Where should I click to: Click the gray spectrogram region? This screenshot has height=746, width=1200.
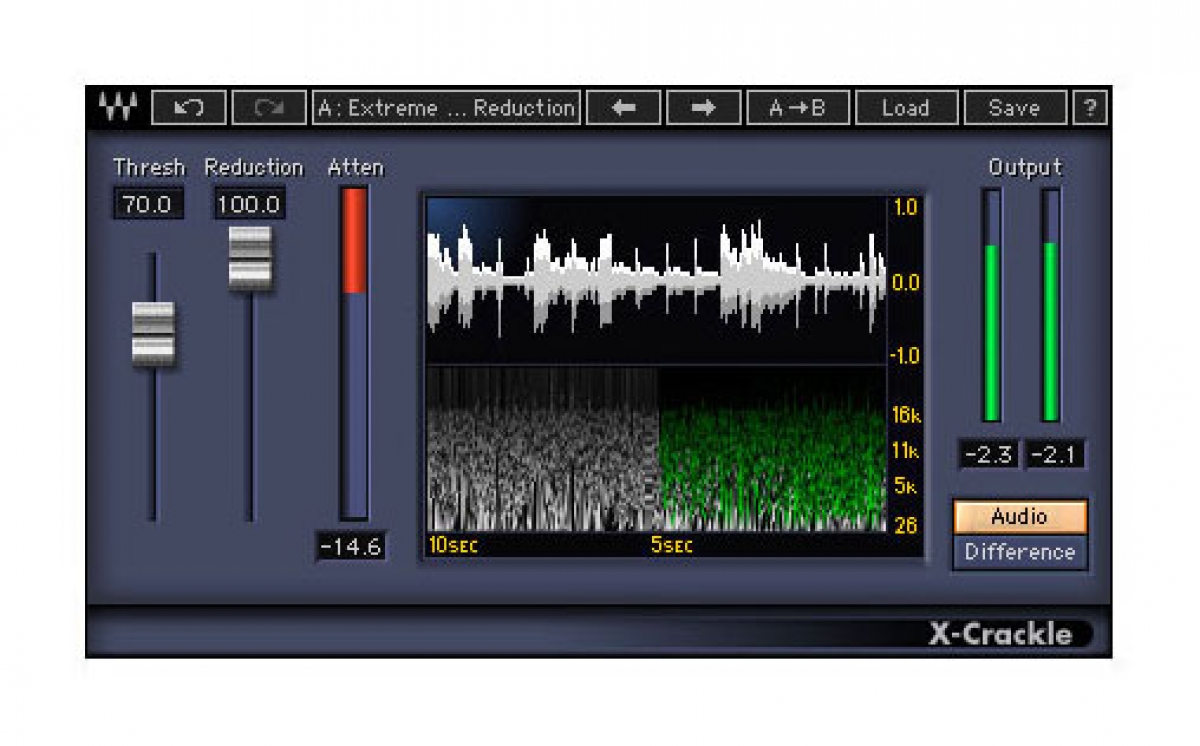click(x=543, y=450)
